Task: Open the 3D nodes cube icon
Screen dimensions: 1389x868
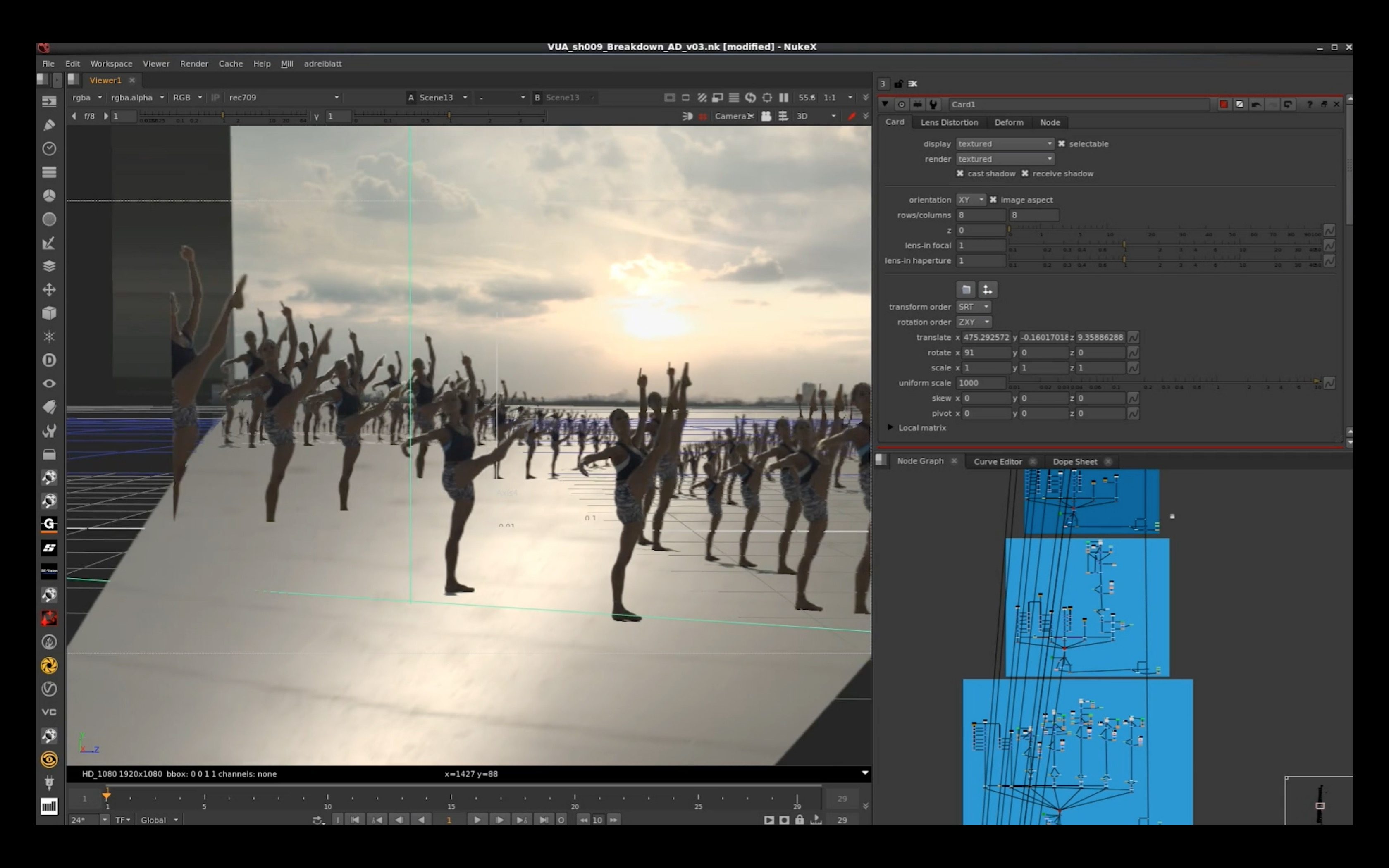Action: (x=49, y=313)
